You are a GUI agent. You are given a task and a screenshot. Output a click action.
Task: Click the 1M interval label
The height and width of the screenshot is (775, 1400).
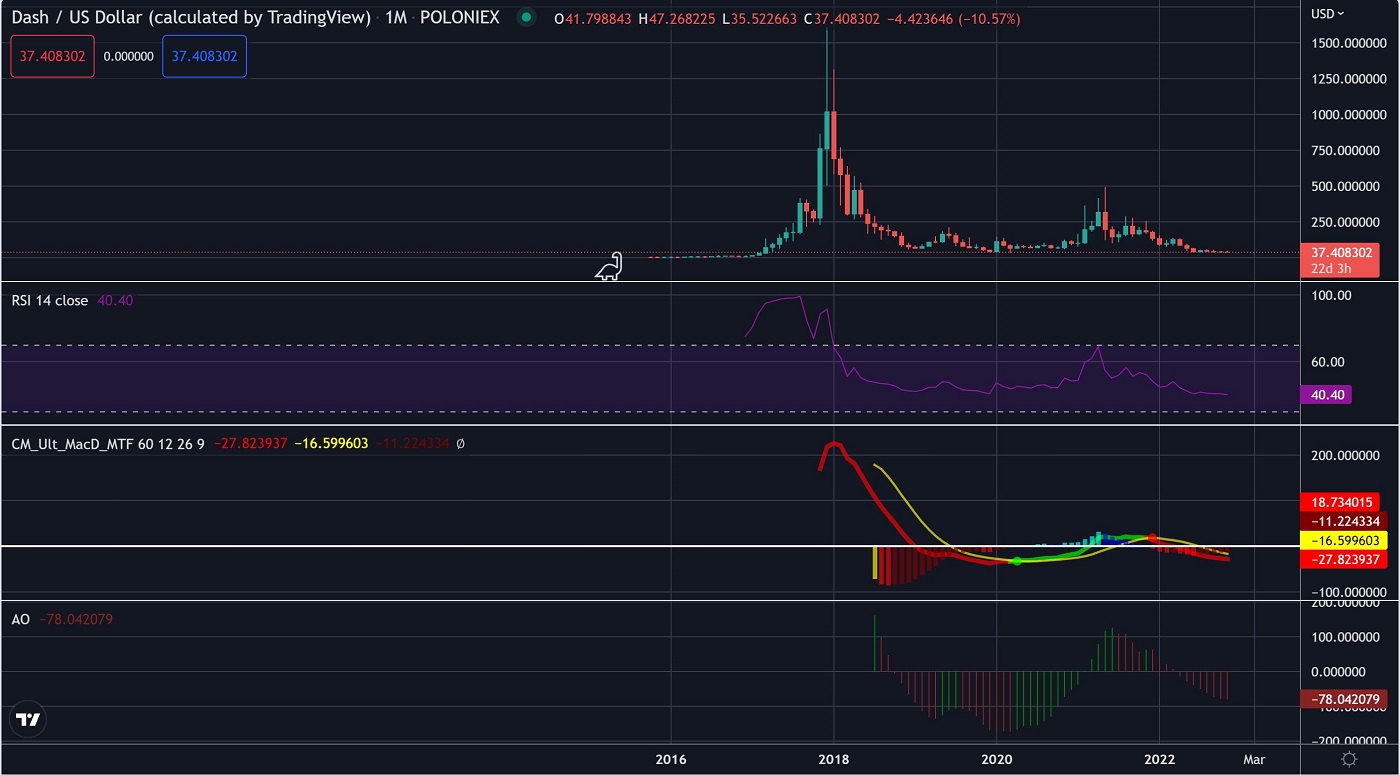tap(396, 18)
